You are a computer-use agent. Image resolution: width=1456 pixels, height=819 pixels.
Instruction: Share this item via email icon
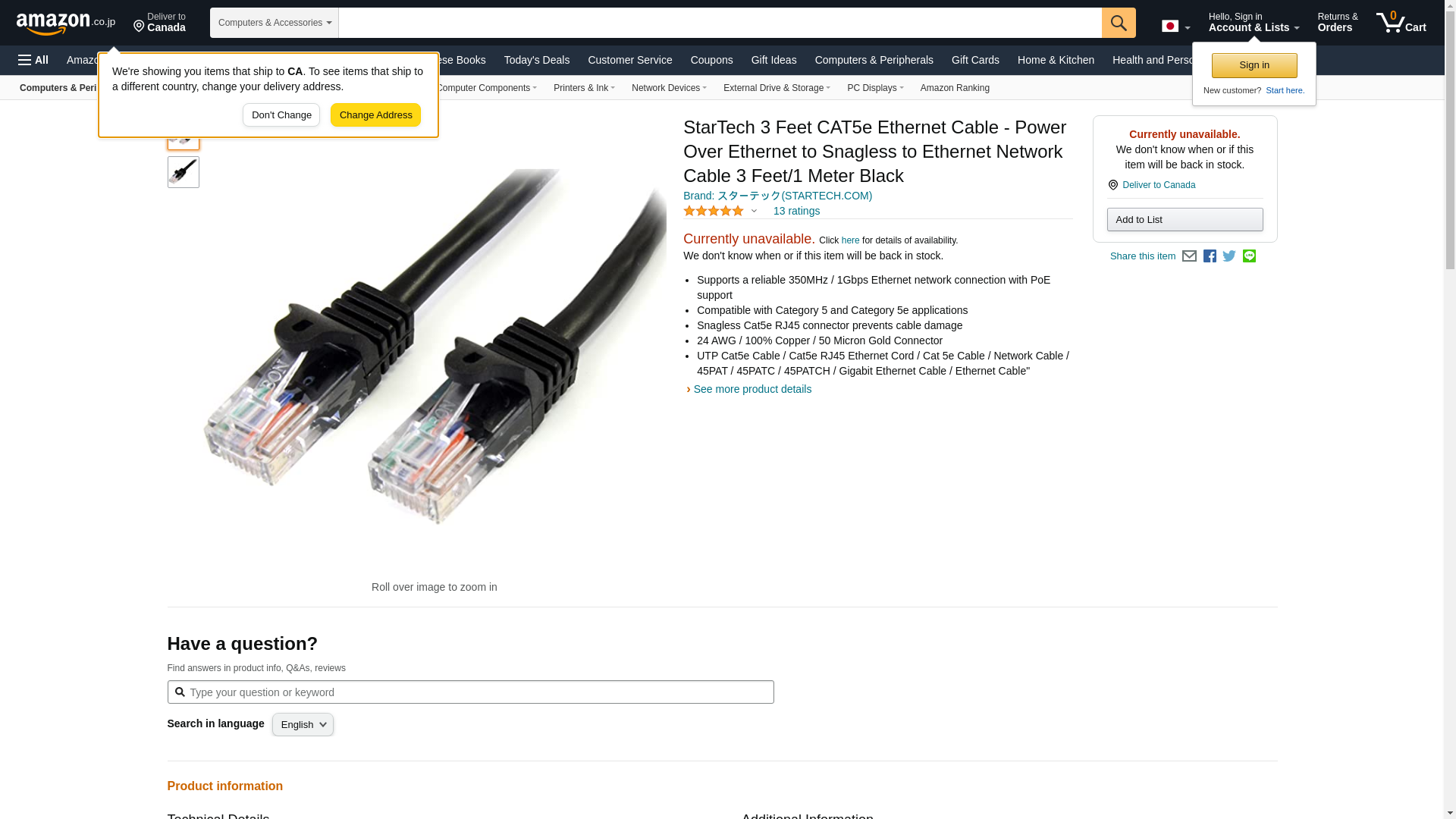point(1189,256)
